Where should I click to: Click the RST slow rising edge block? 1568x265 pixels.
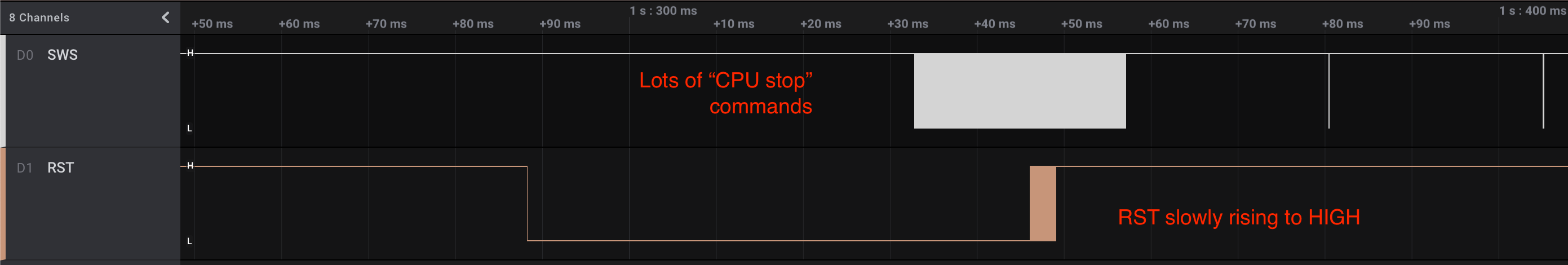(1042, 204)
